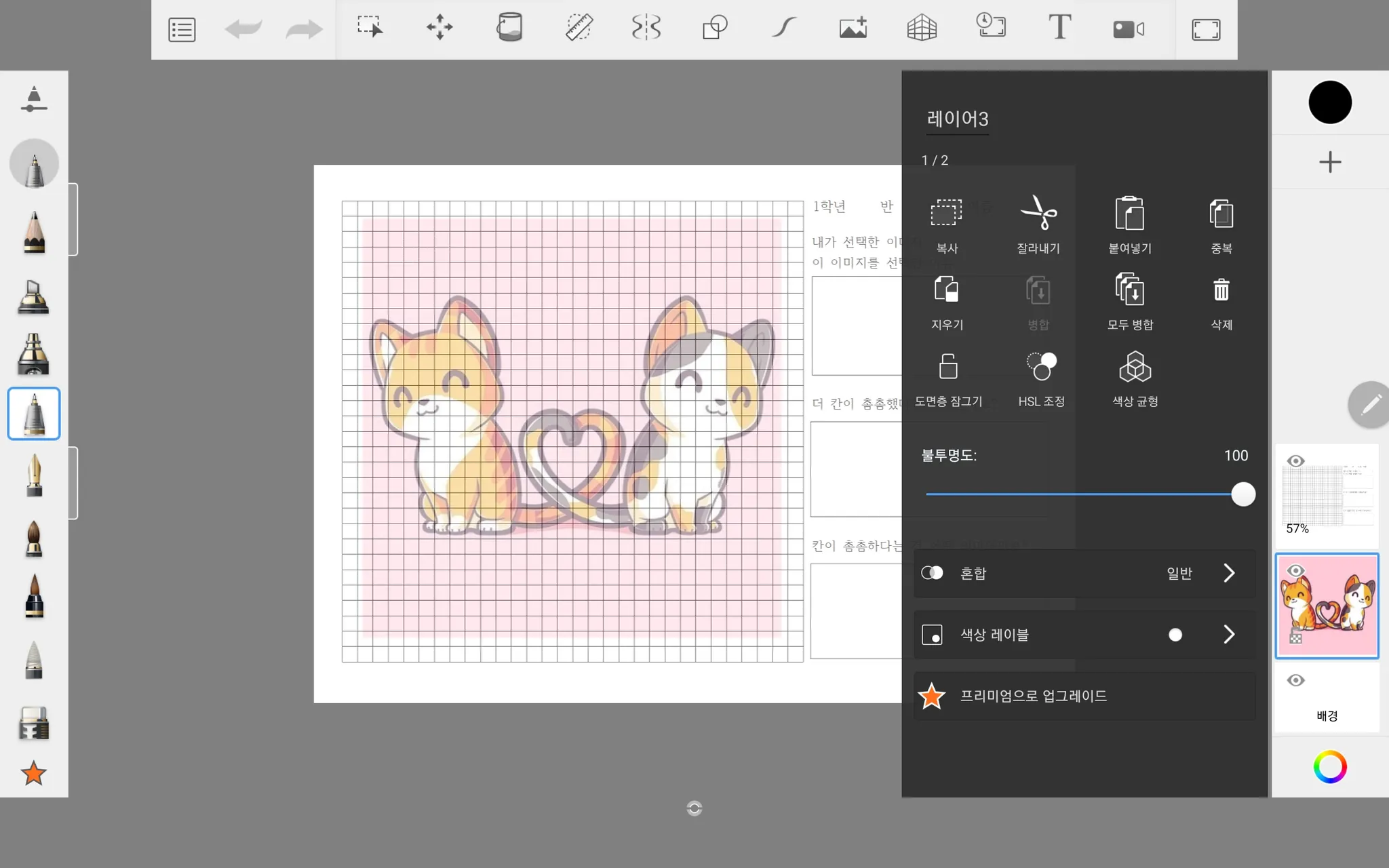
Task: Click the scissors 잘라내기 icon
Action: 1038,214
